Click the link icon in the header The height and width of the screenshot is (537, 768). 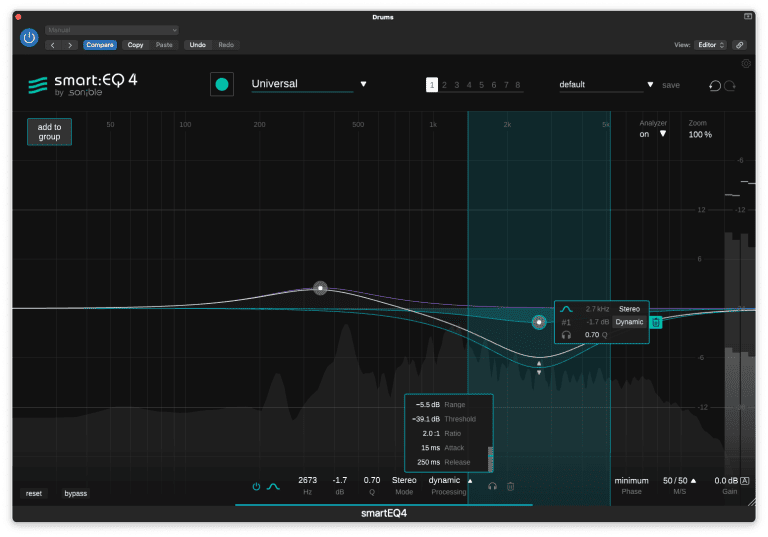point(740,45)
